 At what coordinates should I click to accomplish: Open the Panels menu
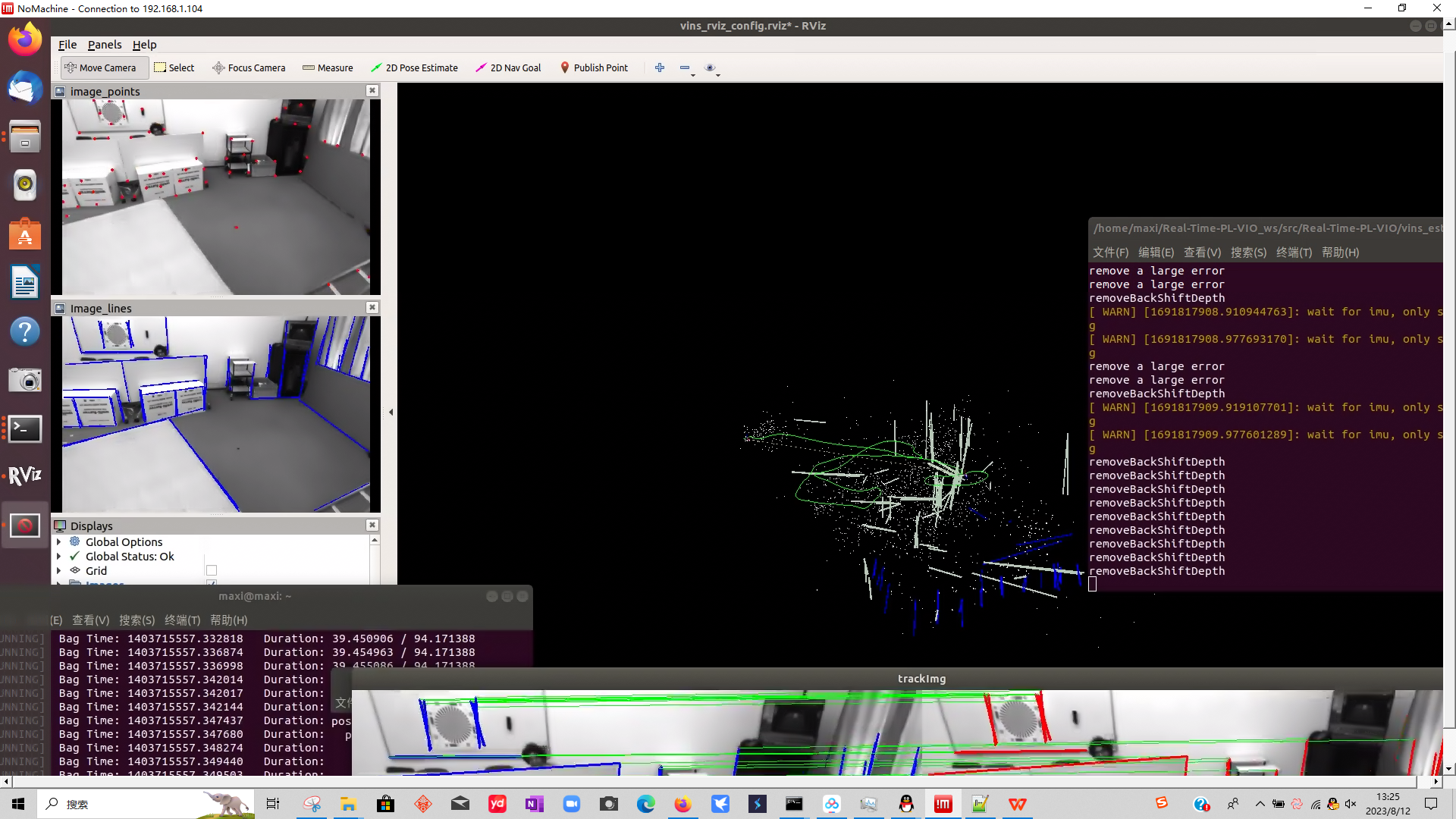tap(104, 45)
